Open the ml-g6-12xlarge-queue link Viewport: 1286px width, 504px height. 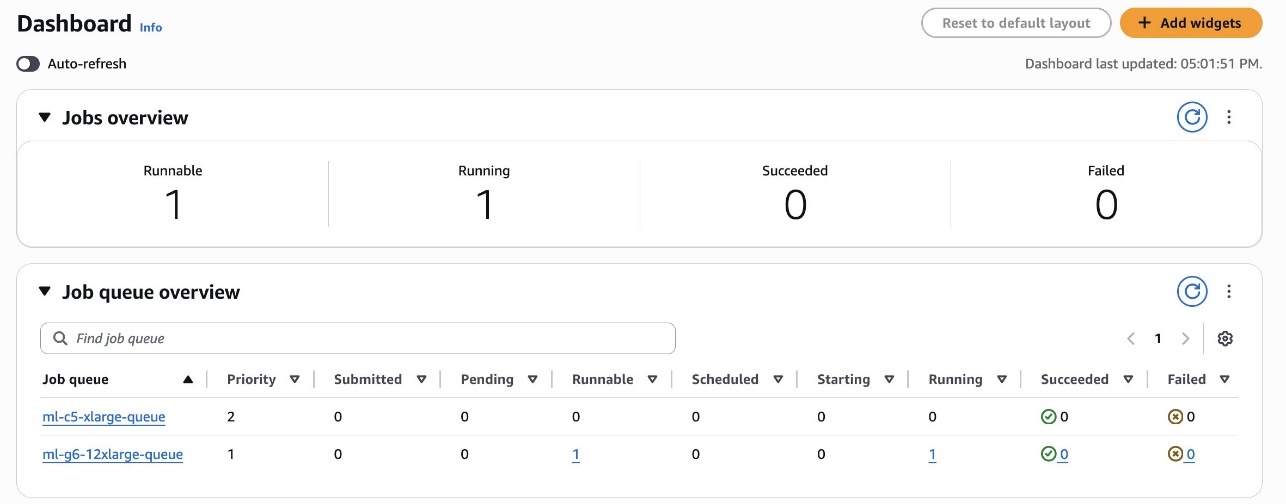click(x=112, y=455)
